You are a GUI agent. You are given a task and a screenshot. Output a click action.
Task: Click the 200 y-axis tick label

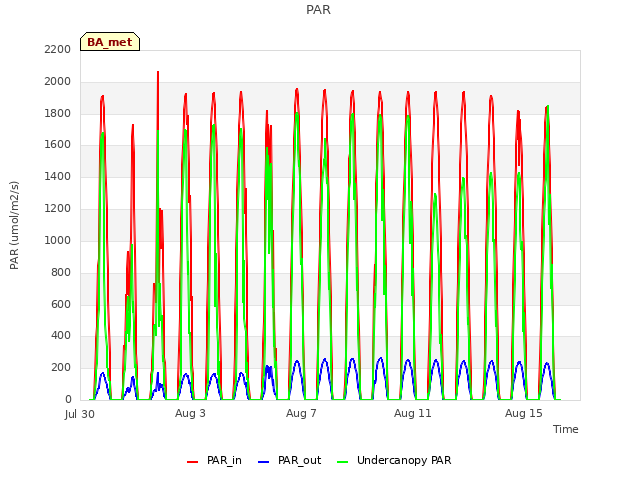tap(61, 367)
